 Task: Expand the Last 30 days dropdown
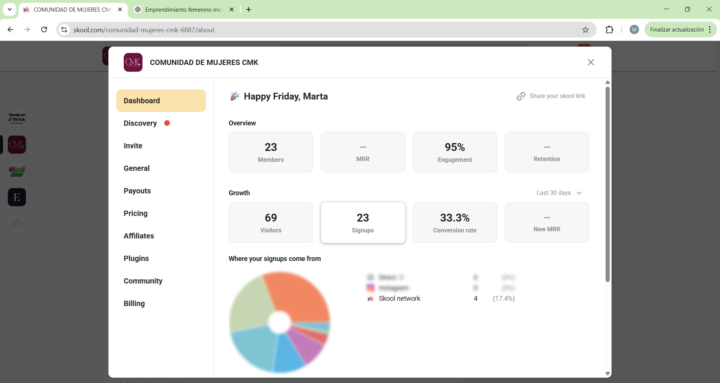coord(559,193)
